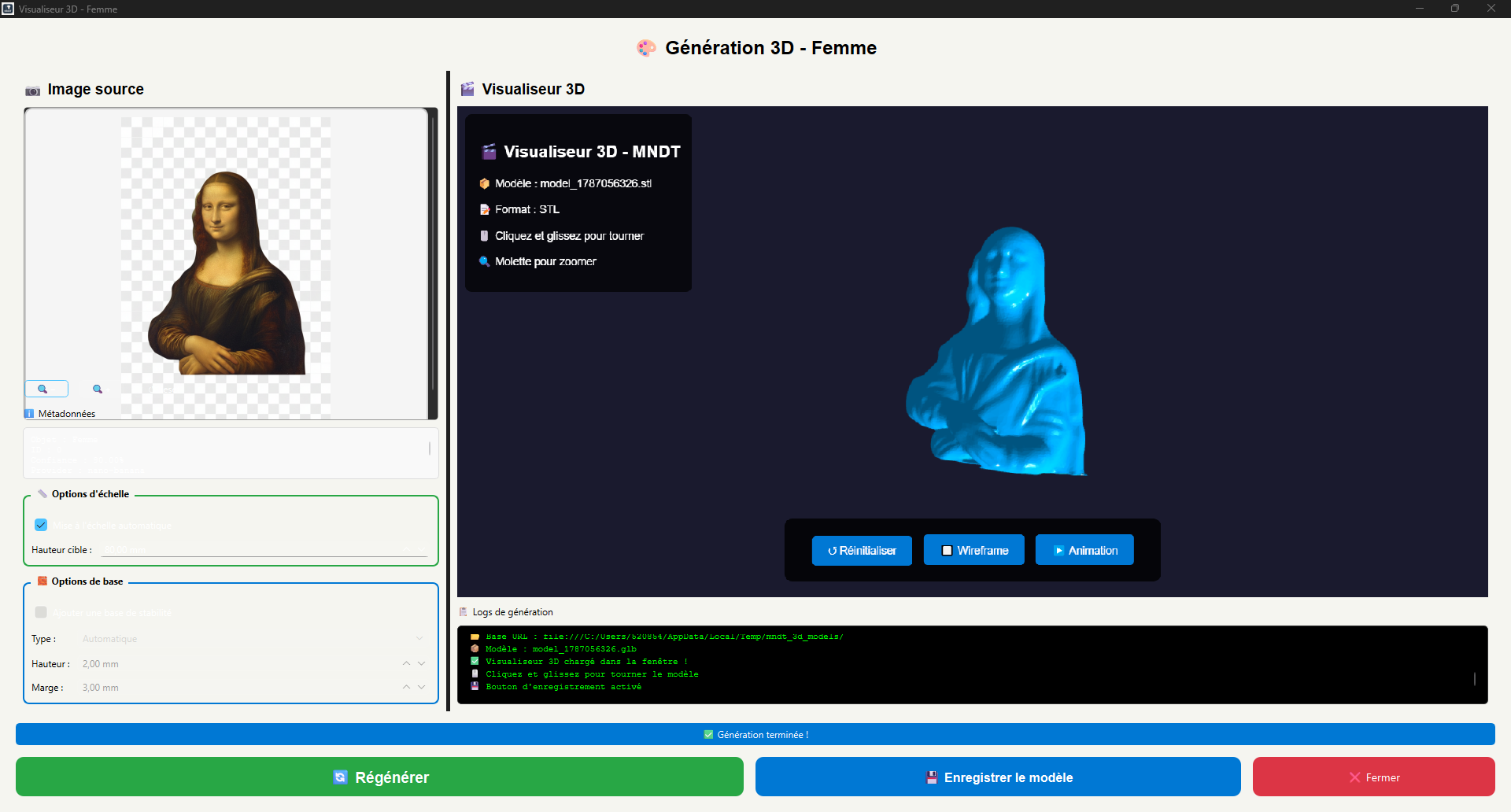The image size is (1511, 812).
Task: Click Enregistrer le modèle button
Action: [x=998, y=777]
